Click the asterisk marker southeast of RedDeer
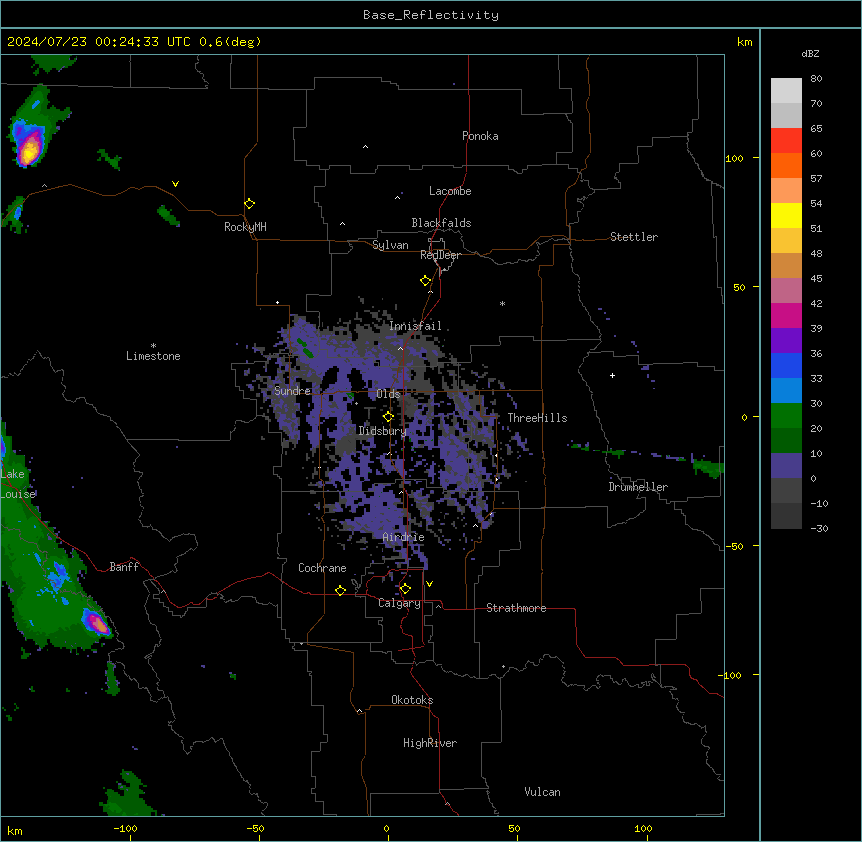 (x=502, y=303)
